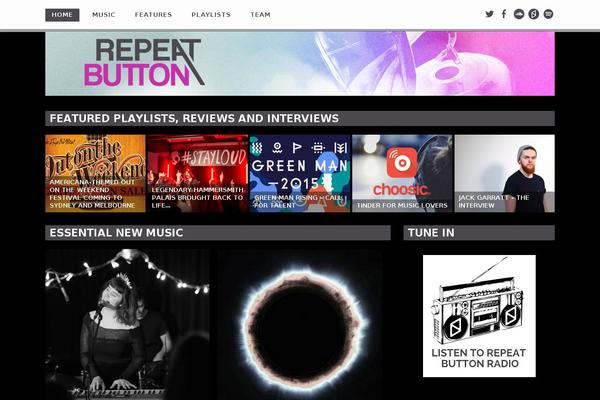Click 'Jack Garratt - The Interview' caption
600x400 pixels.
pyautogui.click(x=494, y=201)
